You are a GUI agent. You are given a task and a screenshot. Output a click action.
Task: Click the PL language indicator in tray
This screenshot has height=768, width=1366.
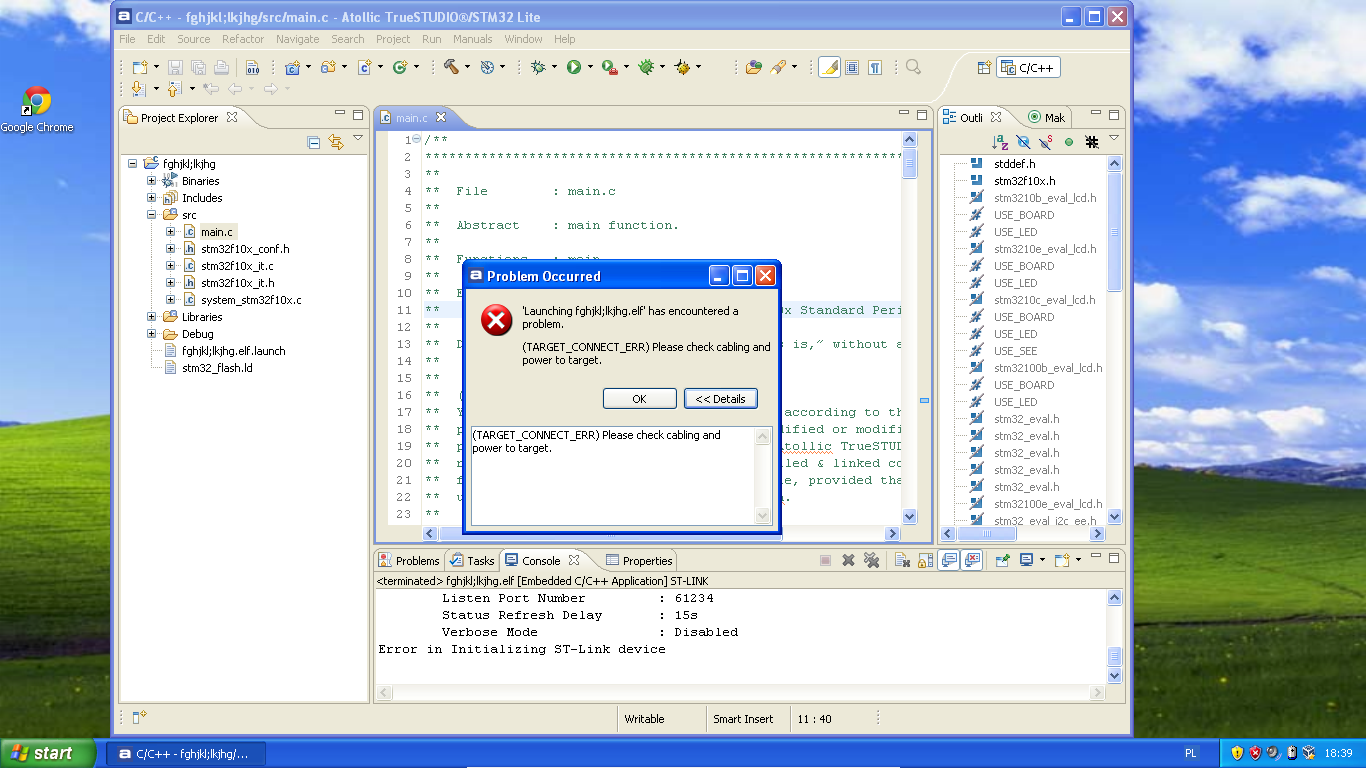(x=1191, y=754)
